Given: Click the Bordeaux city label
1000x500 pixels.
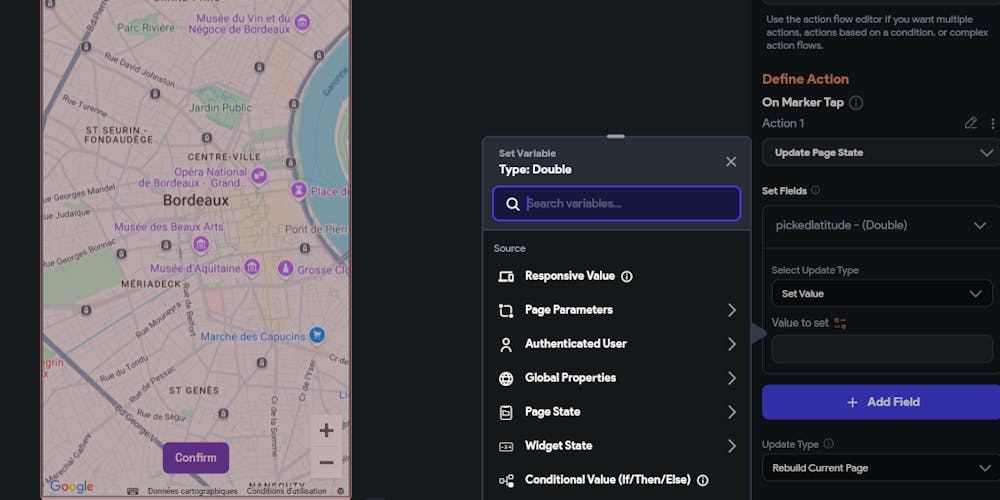Looking at the screenshot, I should click(196, 201).
